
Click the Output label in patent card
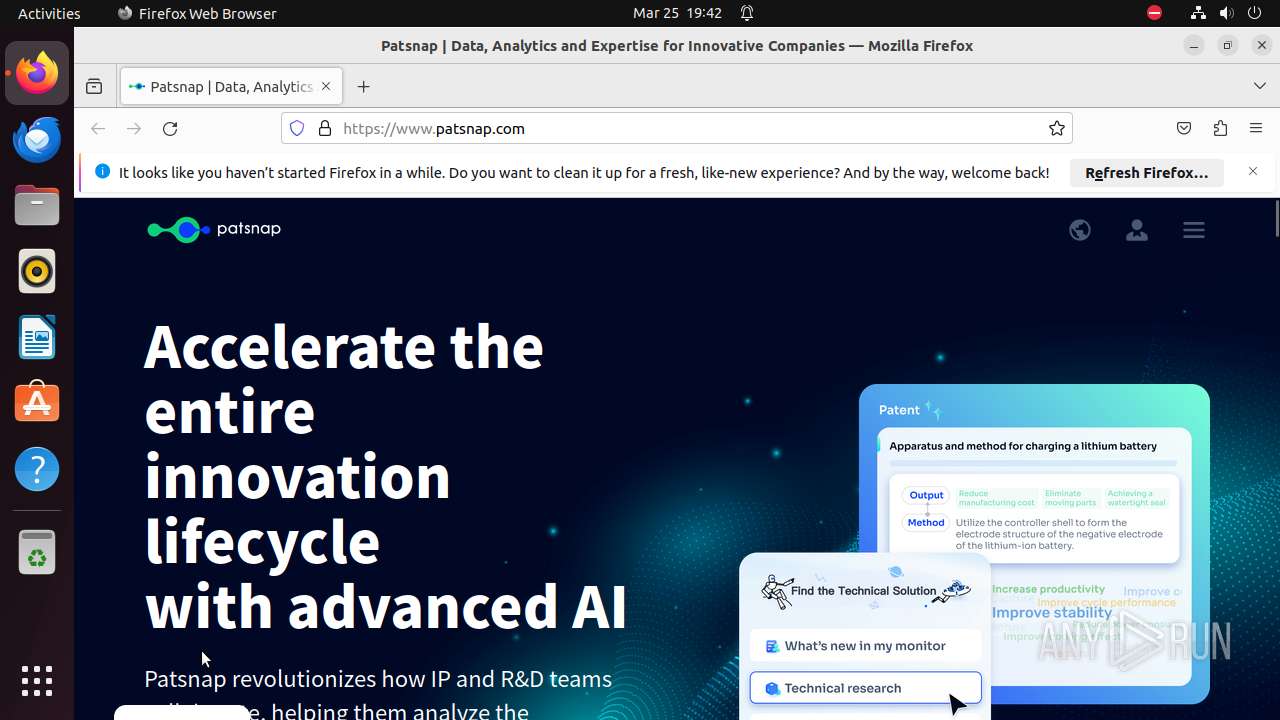tap(926, 495)
